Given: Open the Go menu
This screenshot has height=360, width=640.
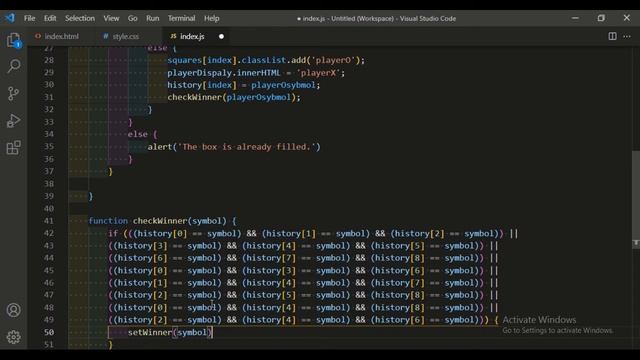Looking at the screenshot, I should (133, 18).
